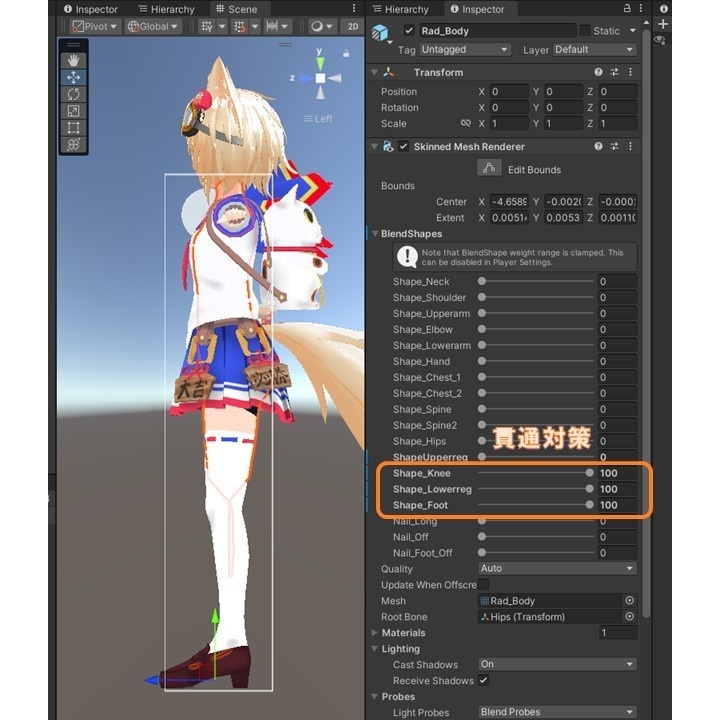720x720 pixels.
Task: Open the draw mode sphere icon
Action: [317, 27]
